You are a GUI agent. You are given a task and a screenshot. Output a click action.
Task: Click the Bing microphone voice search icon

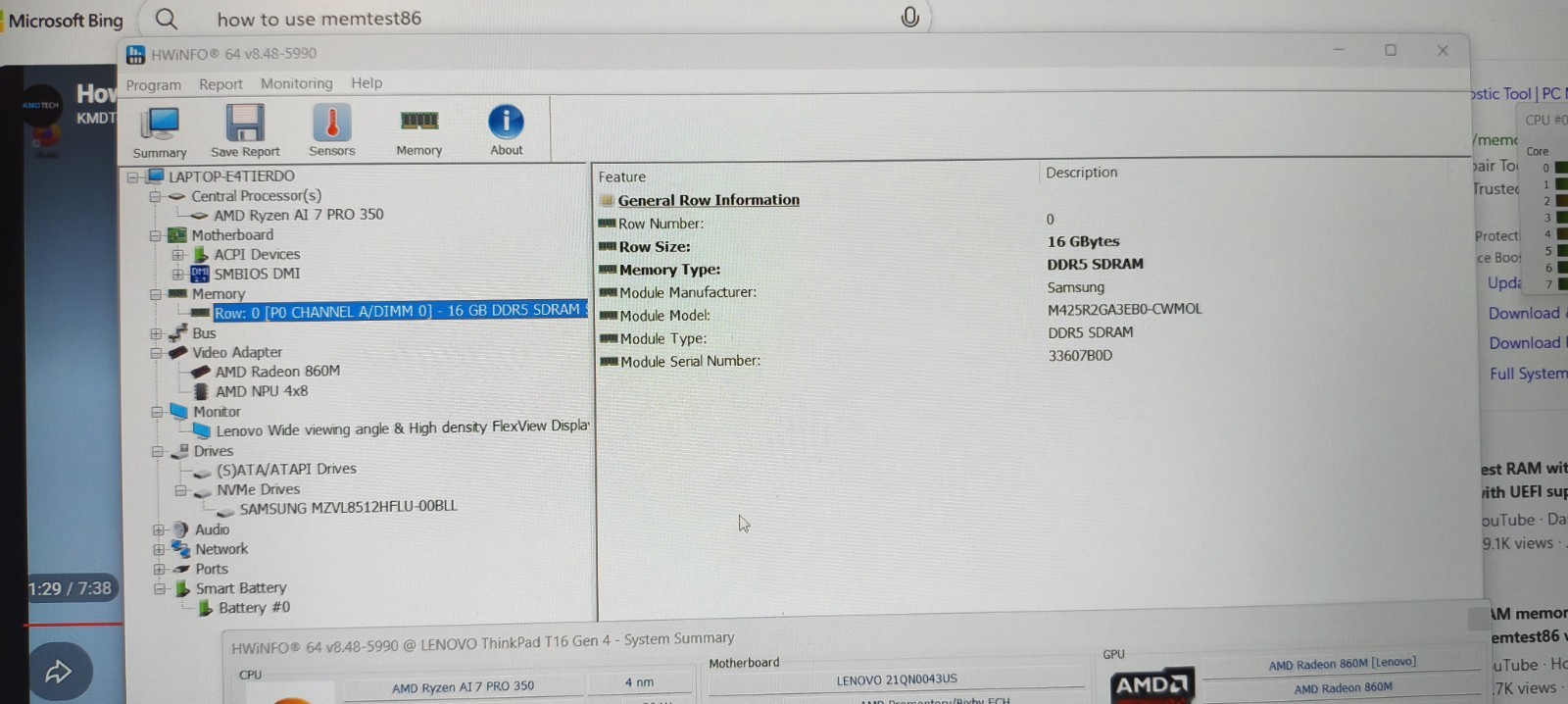tap(909, 17)
